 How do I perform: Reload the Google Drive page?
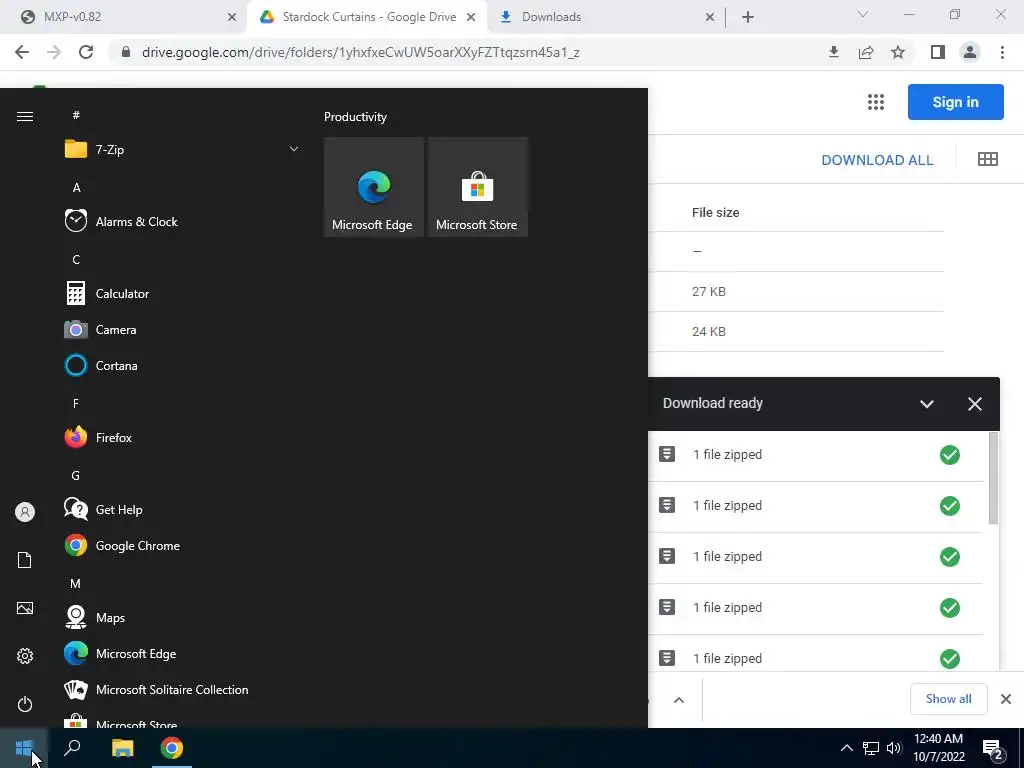(x=86, y=52)
